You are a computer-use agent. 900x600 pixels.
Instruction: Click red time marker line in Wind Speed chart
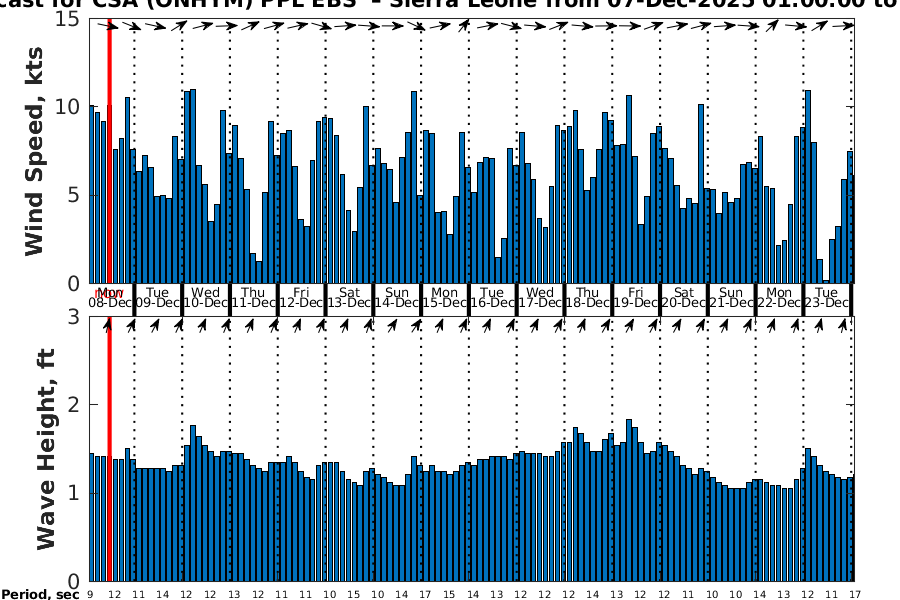point(109,150)
